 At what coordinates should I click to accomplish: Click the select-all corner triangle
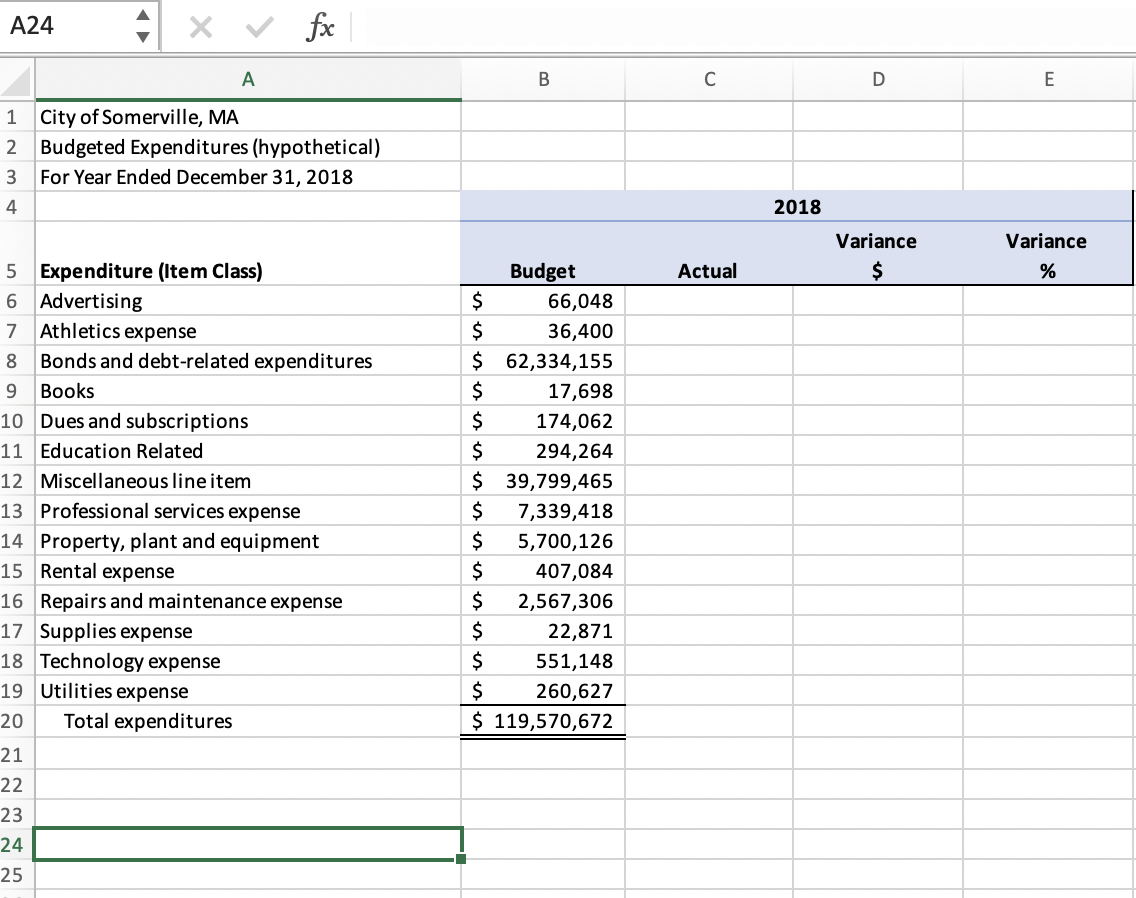tap(17, 80)
